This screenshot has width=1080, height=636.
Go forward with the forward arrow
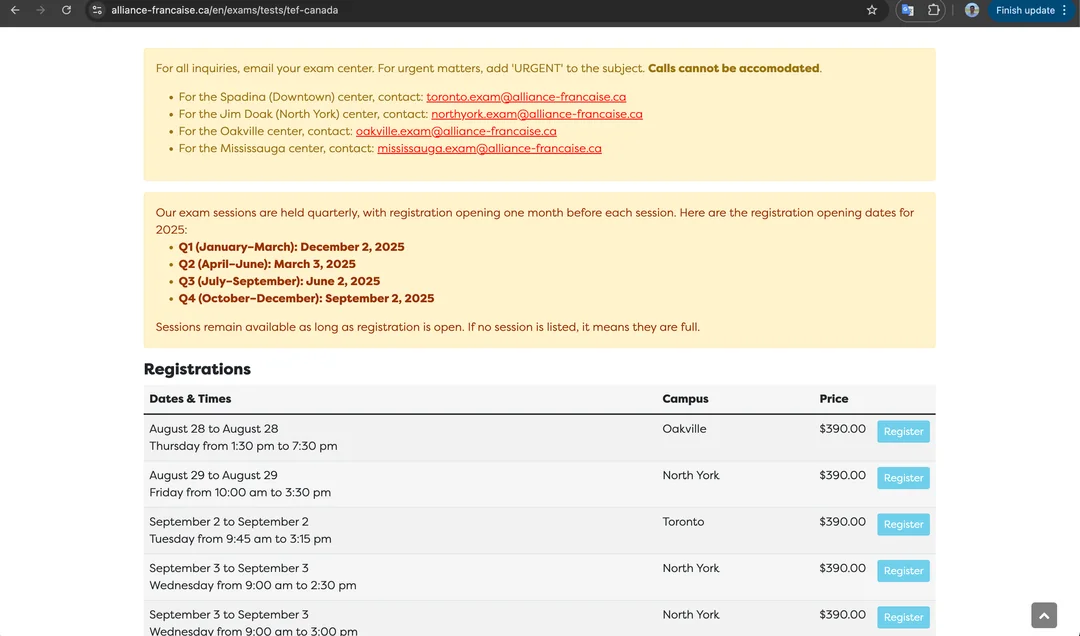(41, 10)
